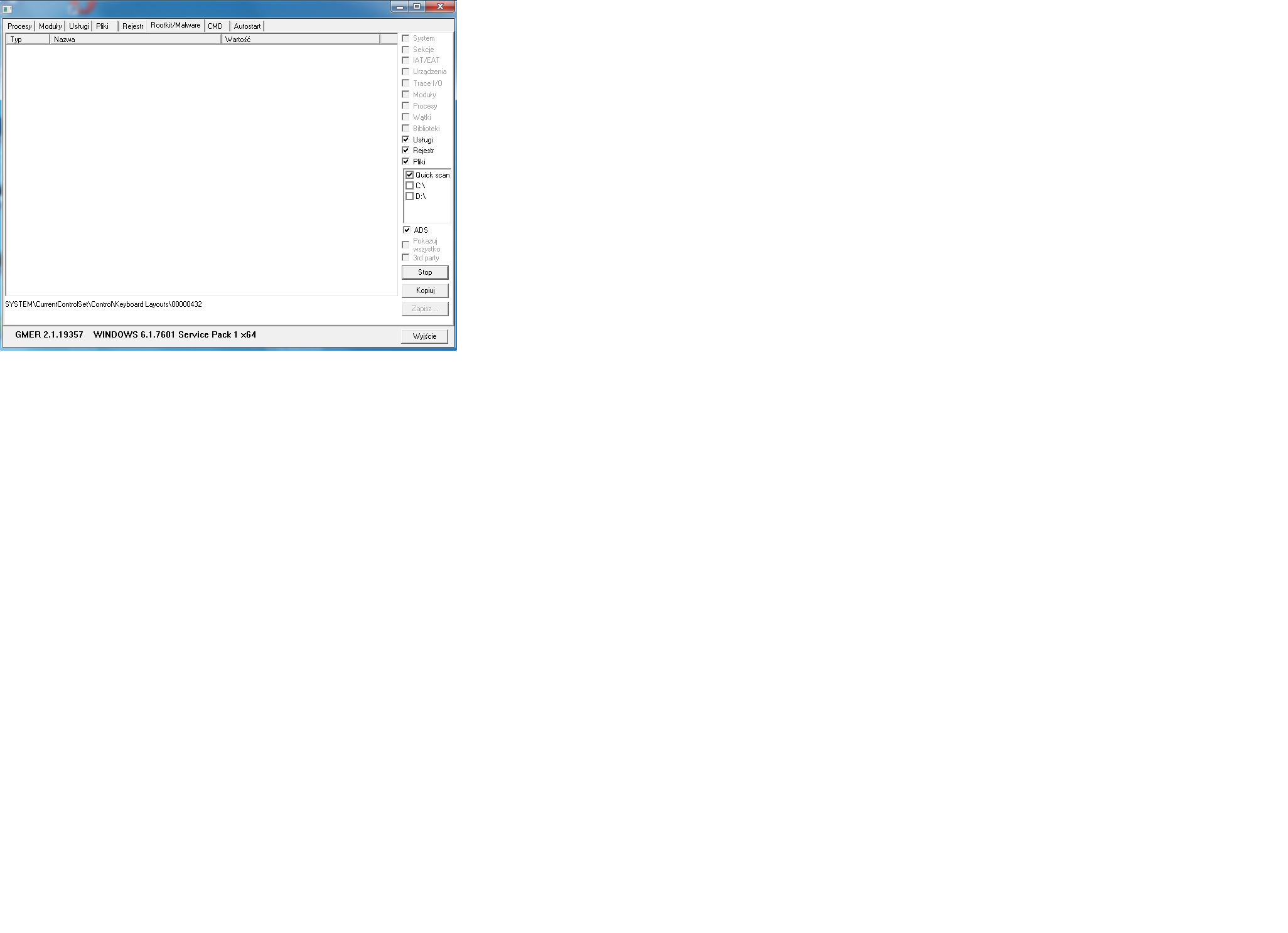Image resolution: width=1288 pixels, height=933 pixels.
Task: Enable the Pliki checkbox
Action: click(x=407, y=161)
